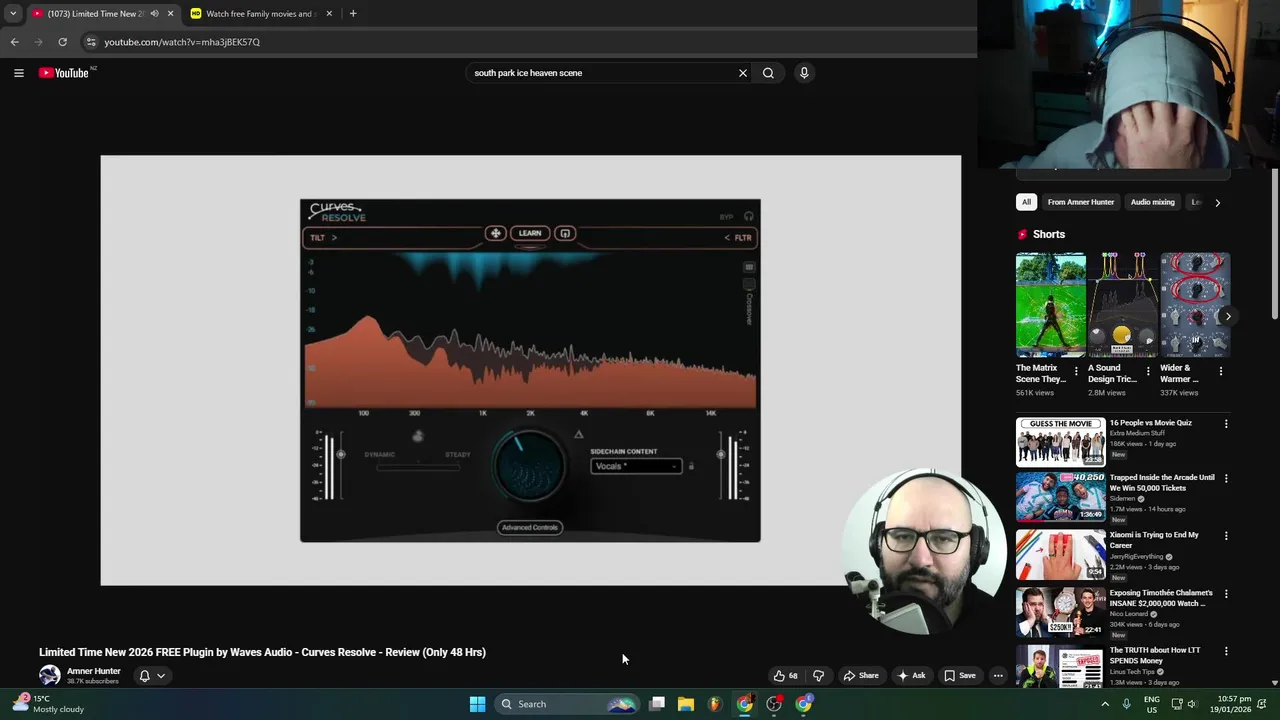This screenshot has width=1280, height=720.
Task: Open options for Wider & Warmer short
Action: click(x=1220, y=371)
